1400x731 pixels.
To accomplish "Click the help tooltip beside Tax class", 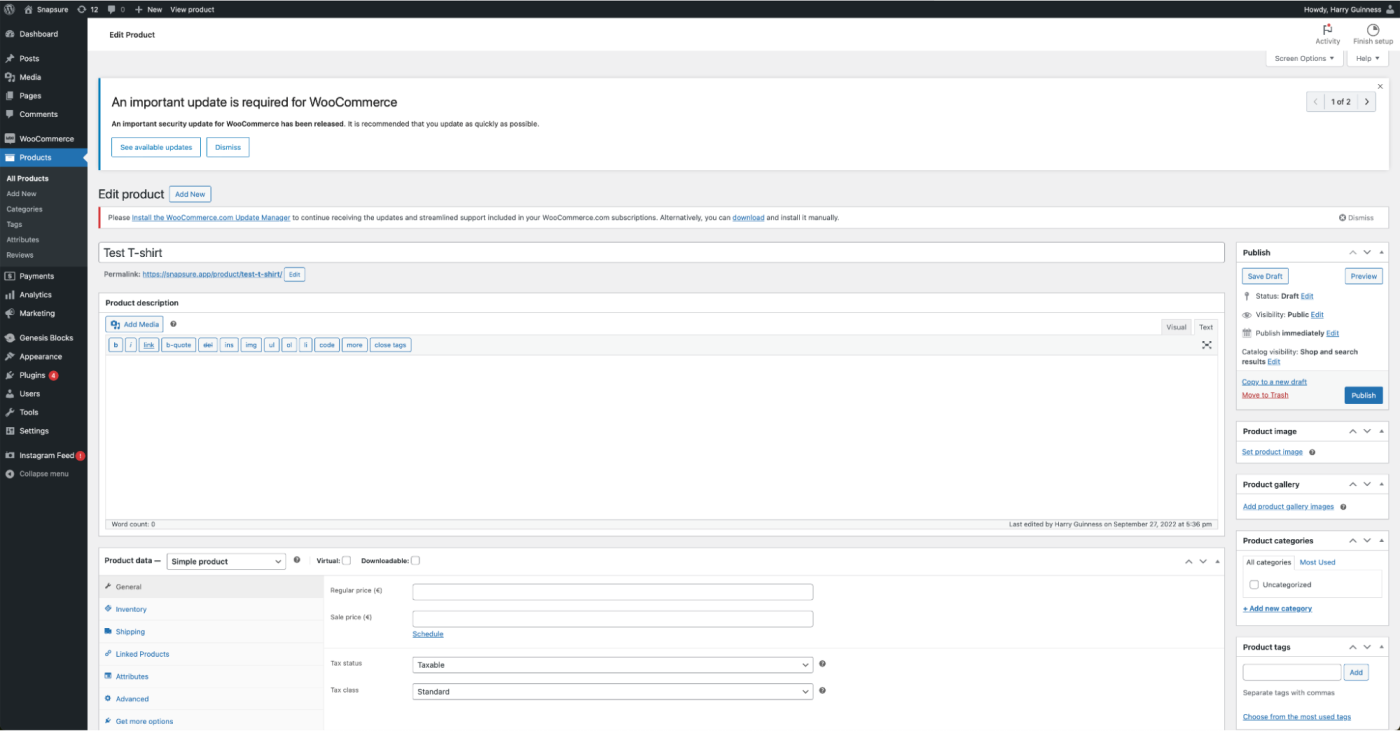I will [822, 691].
